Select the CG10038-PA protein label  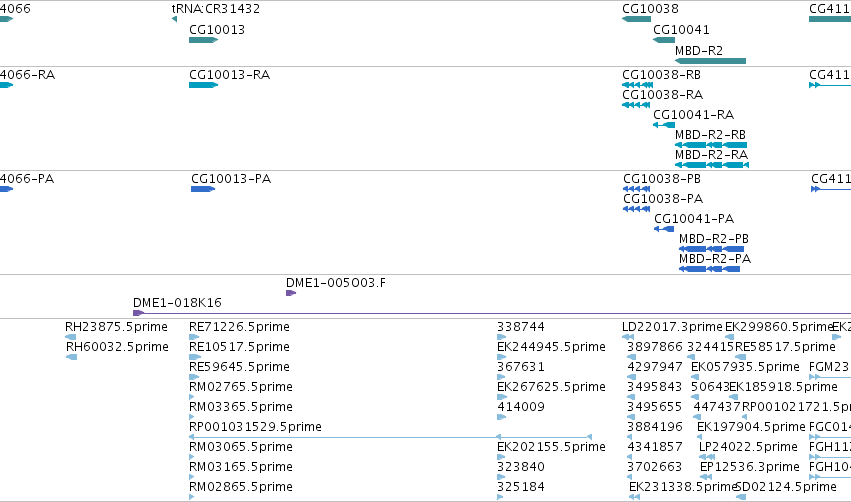(663, 199)
